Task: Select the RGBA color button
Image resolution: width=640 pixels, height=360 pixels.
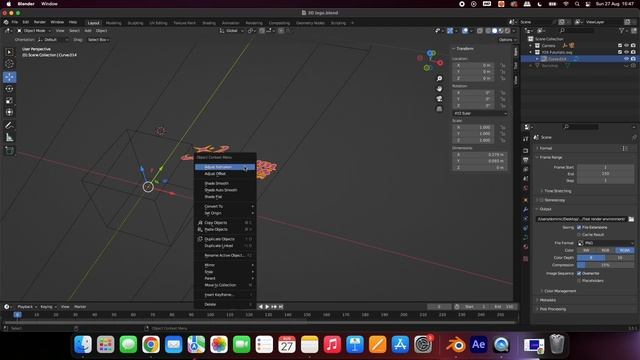Action: pos(625,250)
